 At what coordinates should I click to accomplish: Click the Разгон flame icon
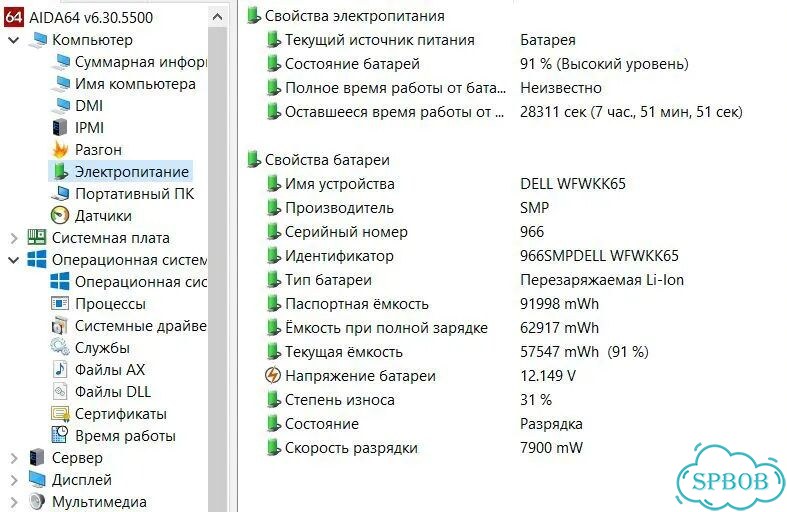60,150
